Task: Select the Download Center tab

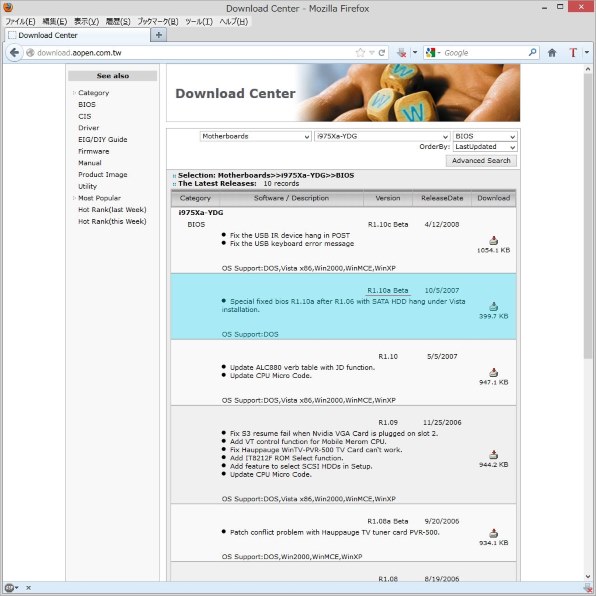Action: (77, 35)
